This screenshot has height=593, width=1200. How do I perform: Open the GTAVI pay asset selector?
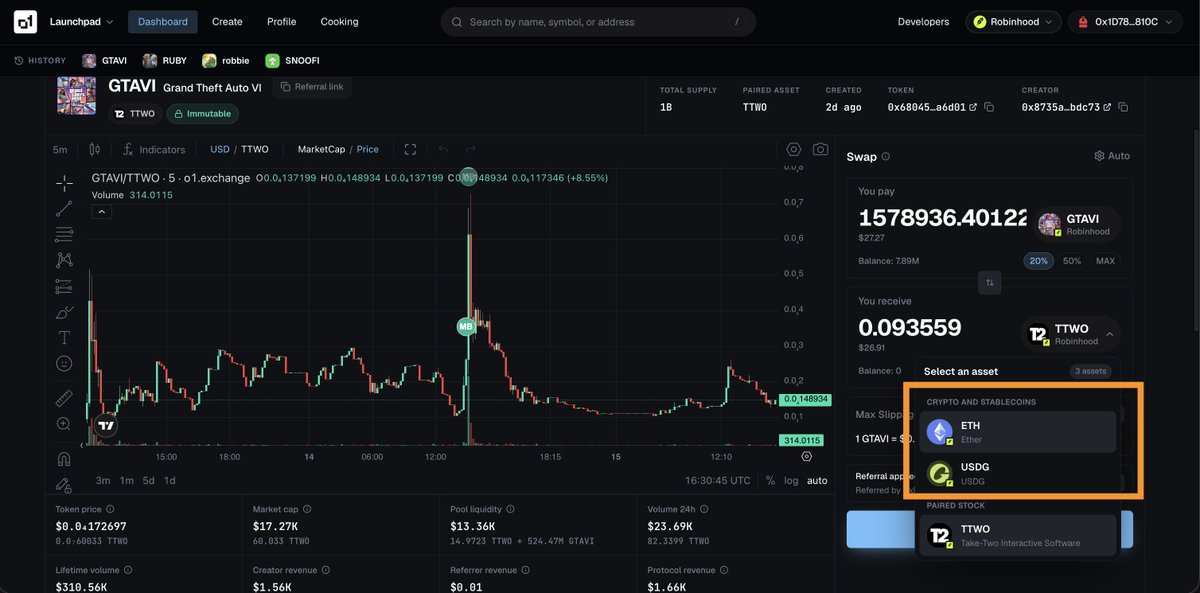(x=1077, y=224)
